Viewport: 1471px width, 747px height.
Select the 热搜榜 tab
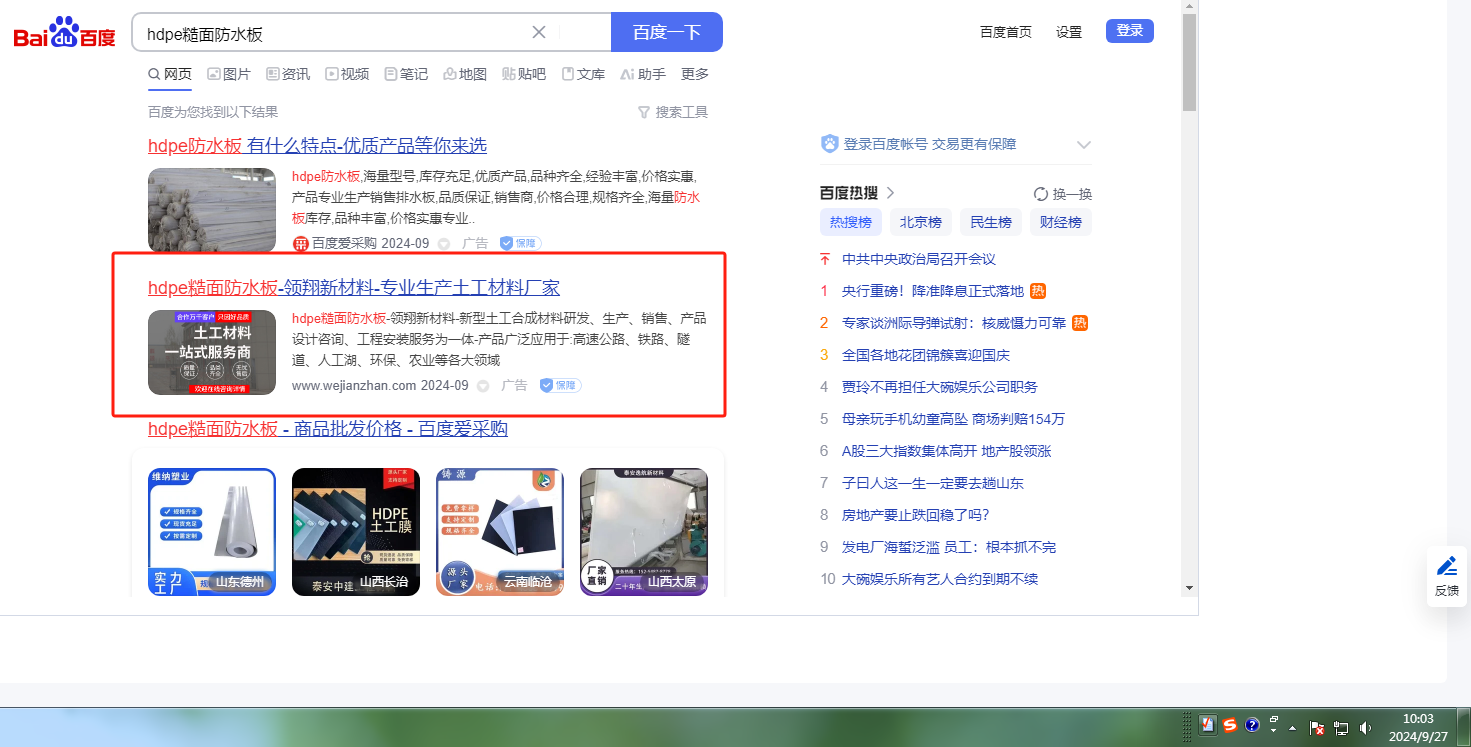[x=851, y=222]
